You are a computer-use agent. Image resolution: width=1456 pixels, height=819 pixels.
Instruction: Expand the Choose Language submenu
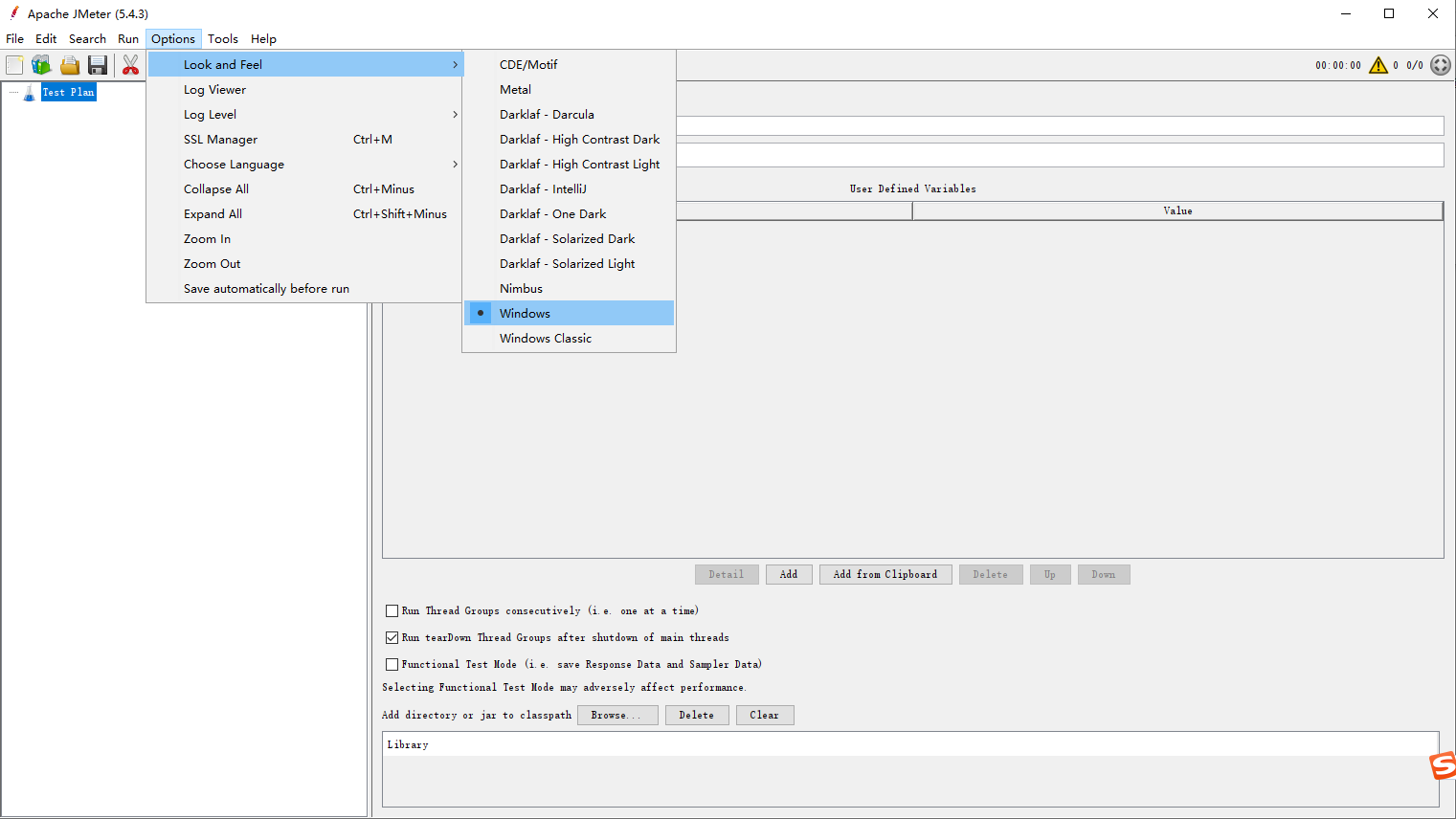[x=305, y=164]
